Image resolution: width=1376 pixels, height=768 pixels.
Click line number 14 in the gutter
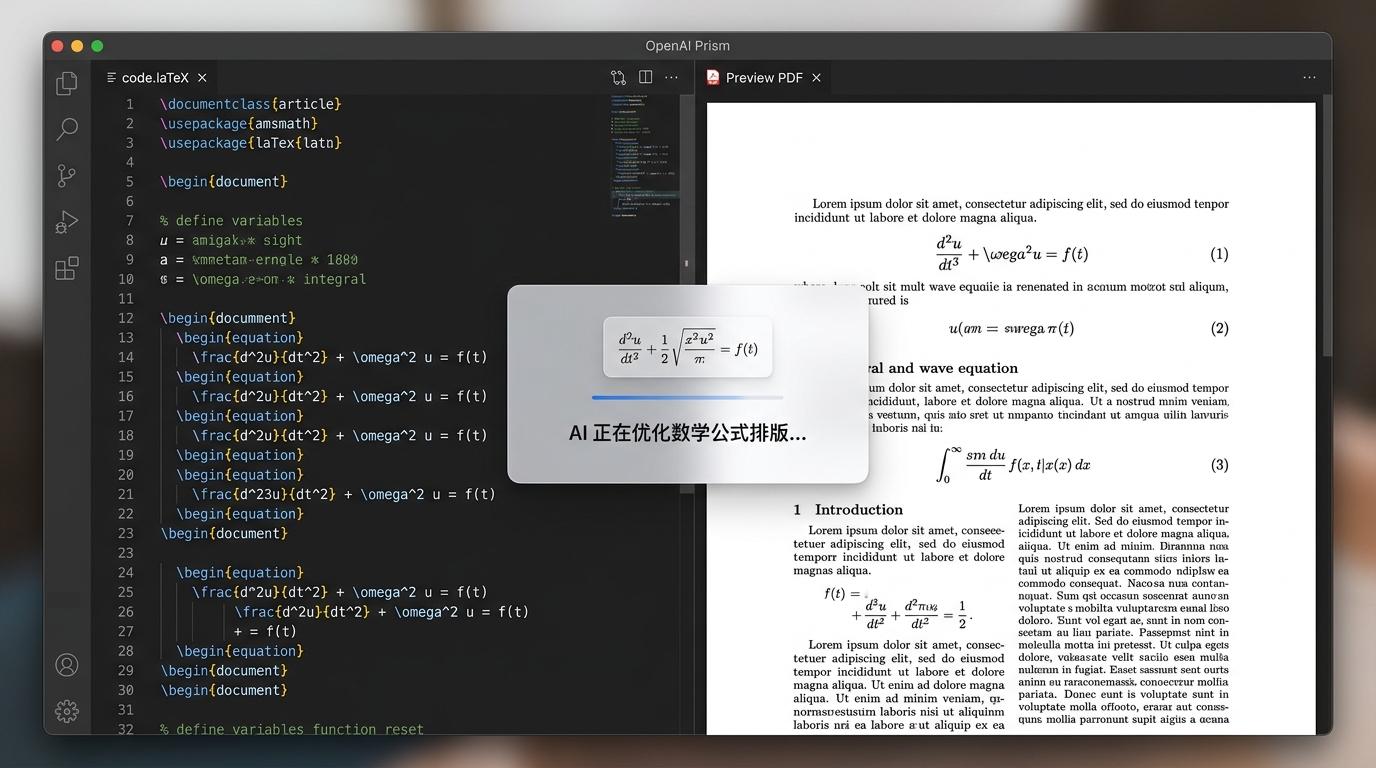[x=126, y=357]
